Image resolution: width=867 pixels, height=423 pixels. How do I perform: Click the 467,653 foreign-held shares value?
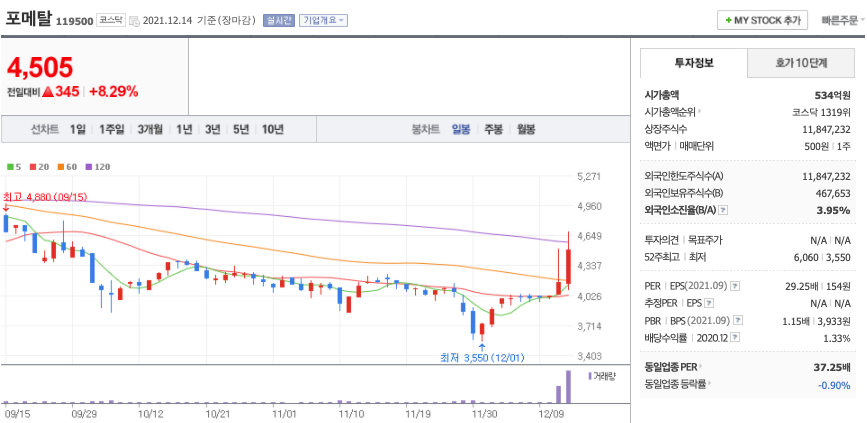833,193
